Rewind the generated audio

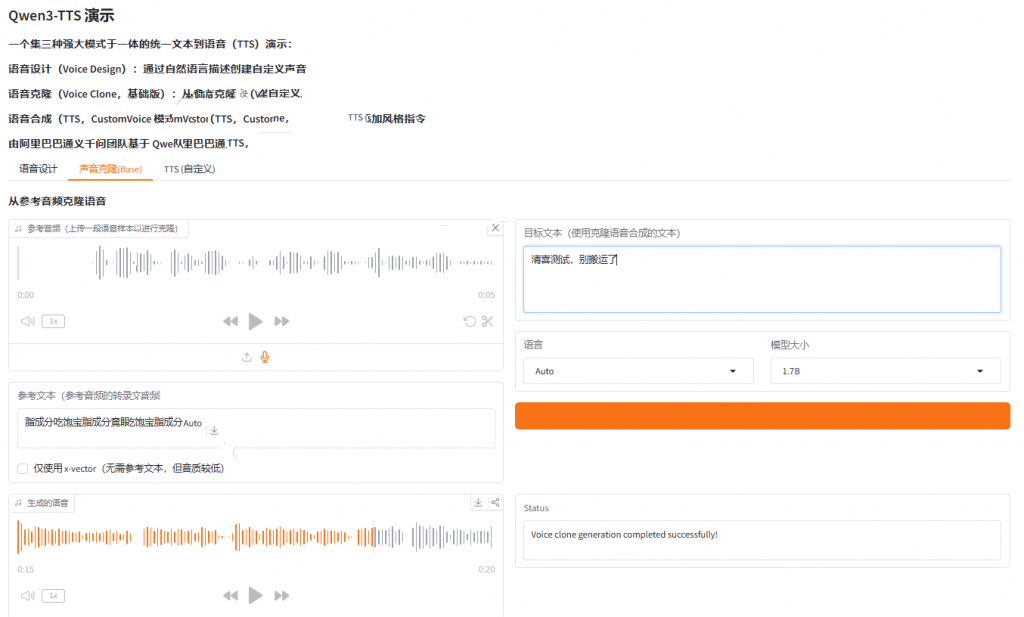point(231,595)
